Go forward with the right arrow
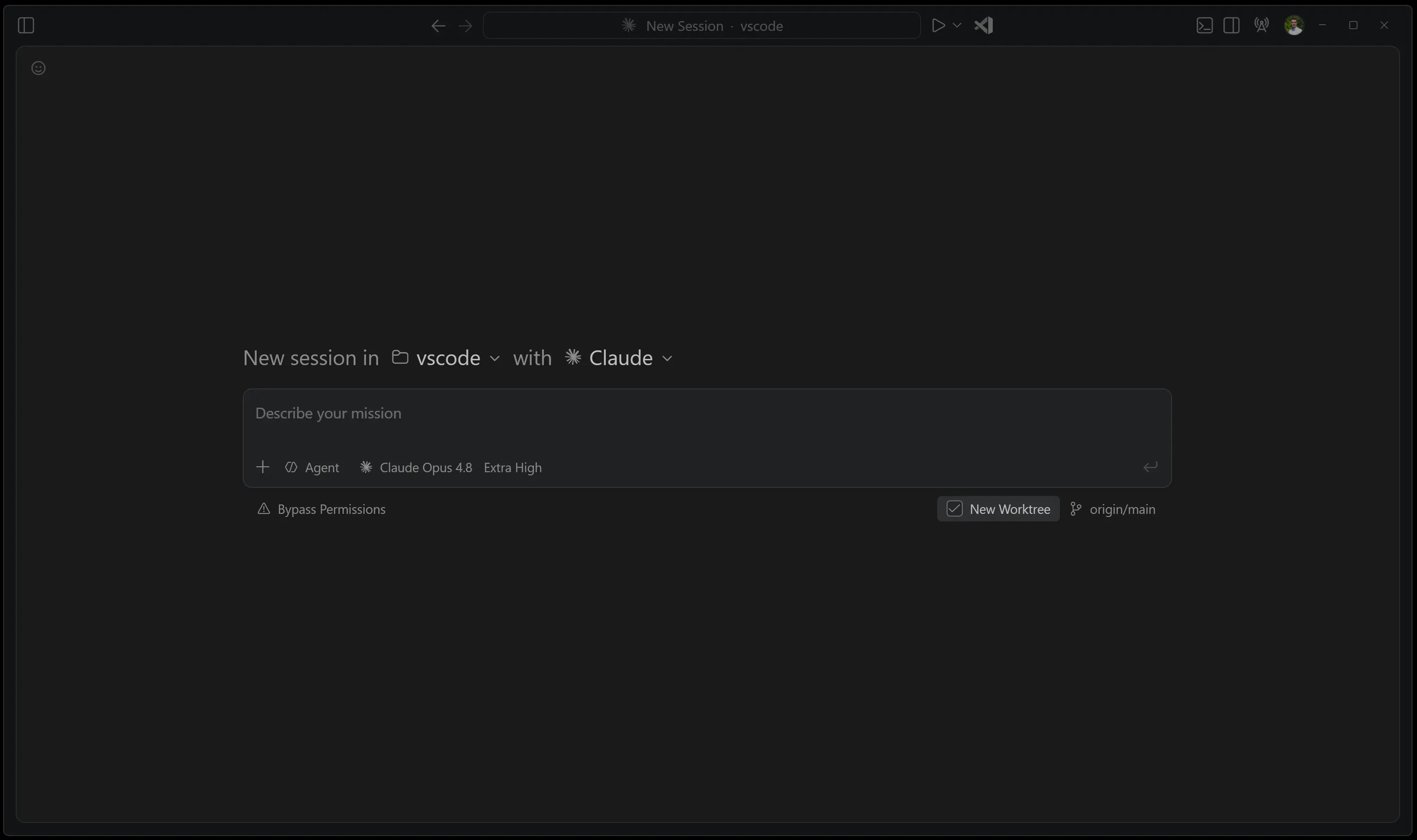 click(465, 26)
